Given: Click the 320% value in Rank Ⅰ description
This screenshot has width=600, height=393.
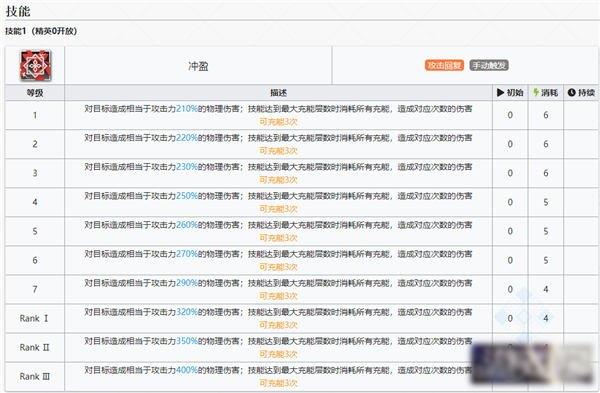Looking at the screenshot, I should [x=187, y=312].
